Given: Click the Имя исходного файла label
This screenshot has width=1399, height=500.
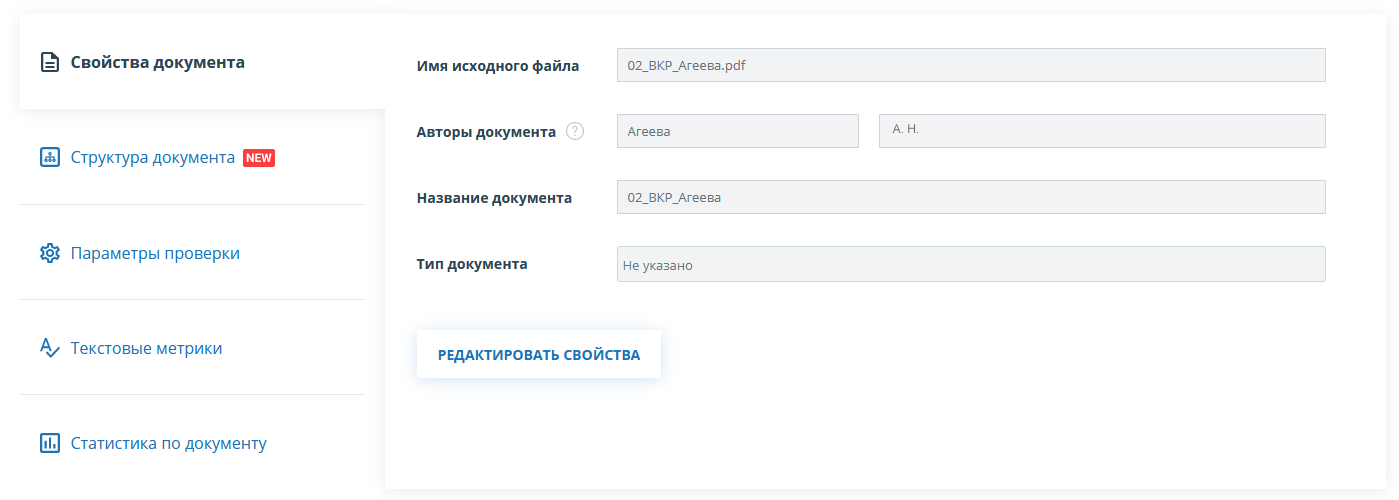Looking at the screenshot, I should (x=497, y=66).
